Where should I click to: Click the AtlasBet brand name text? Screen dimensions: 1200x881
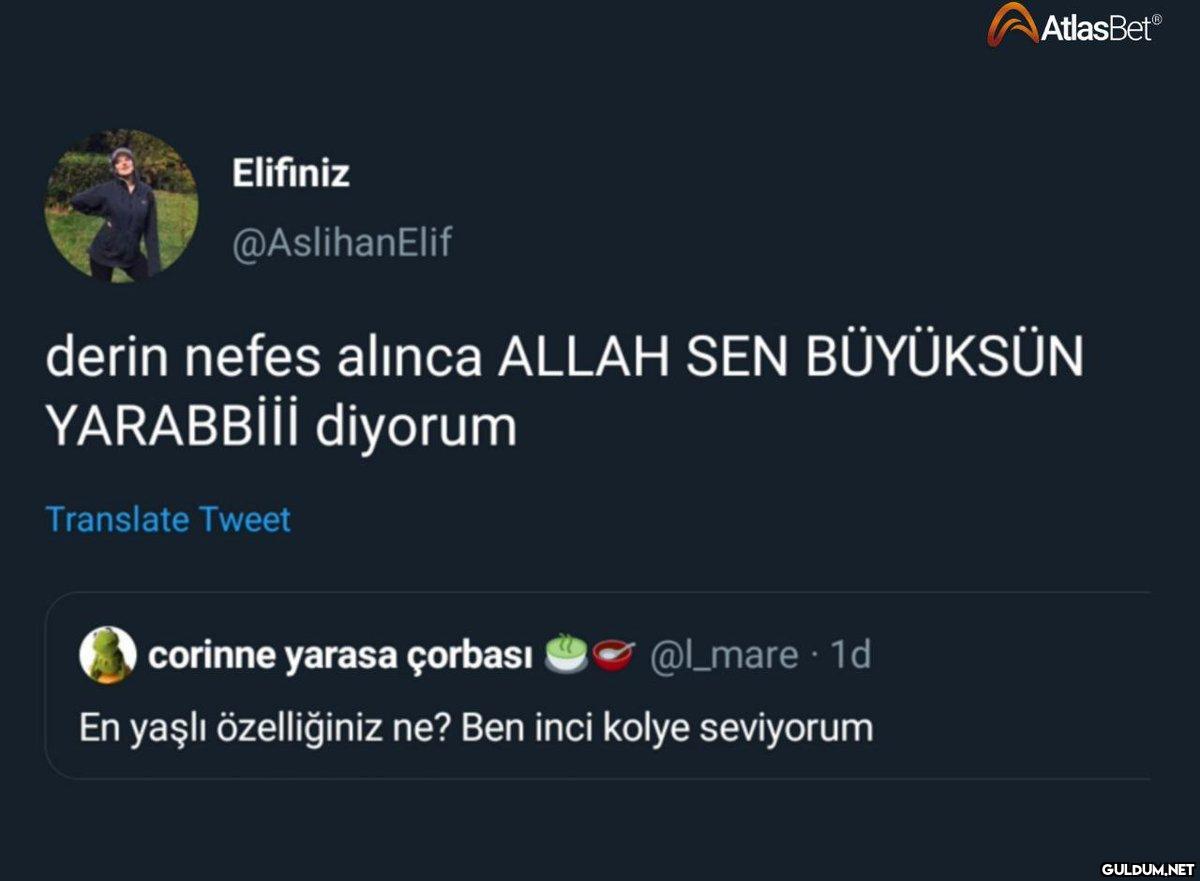1094,28
